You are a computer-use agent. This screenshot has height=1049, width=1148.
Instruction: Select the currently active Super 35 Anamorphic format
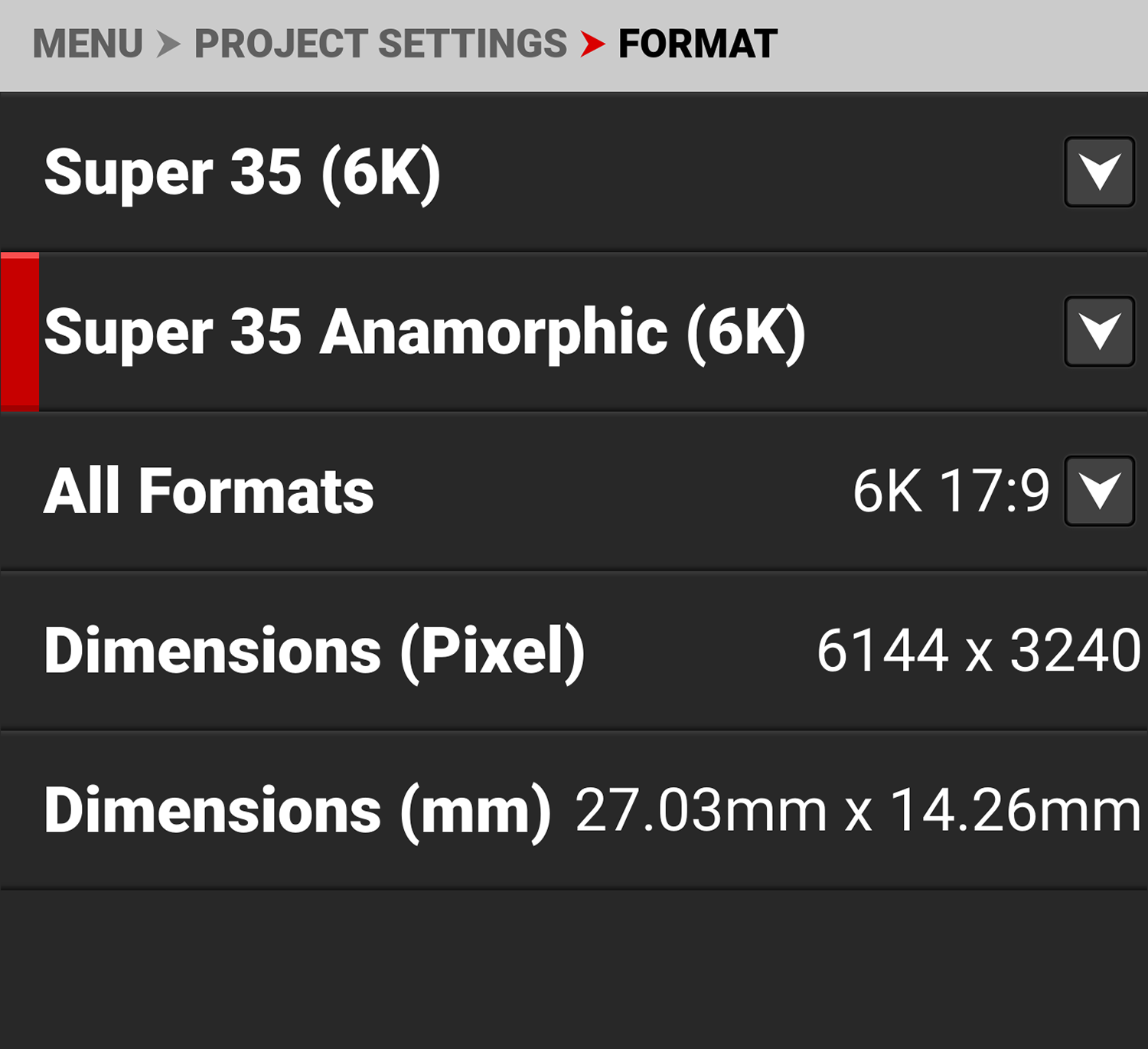click(x=426, y=331)
